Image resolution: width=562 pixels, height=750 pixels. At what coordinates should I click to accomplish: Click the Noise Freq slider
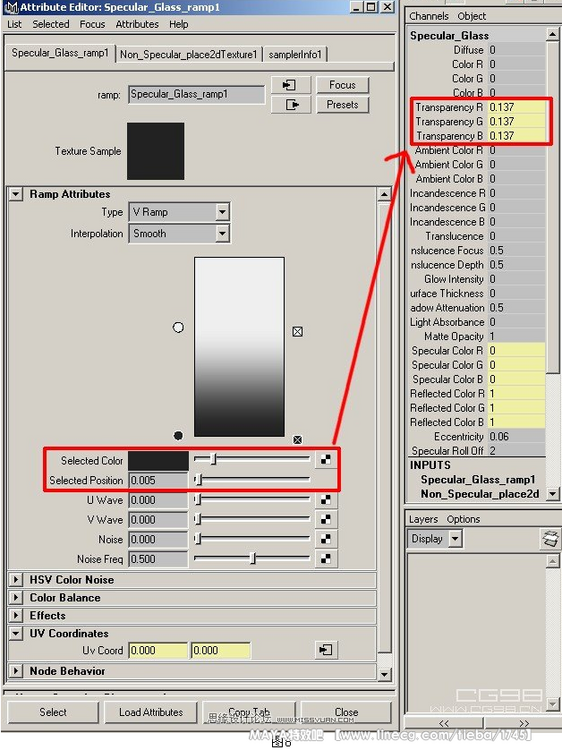(x=252, y=558)
